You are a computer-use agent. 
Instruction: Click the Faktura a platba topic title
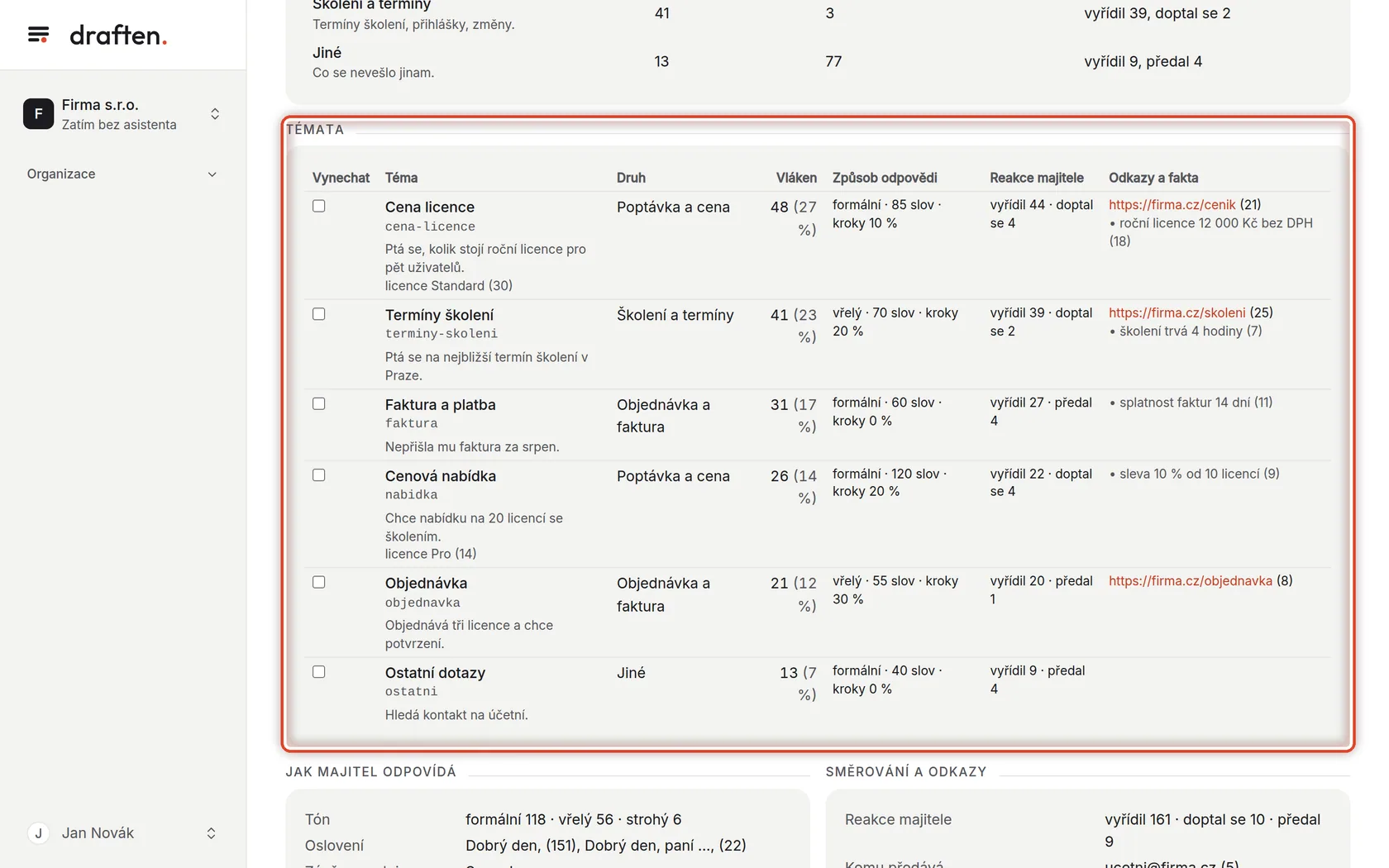point(440,404)
